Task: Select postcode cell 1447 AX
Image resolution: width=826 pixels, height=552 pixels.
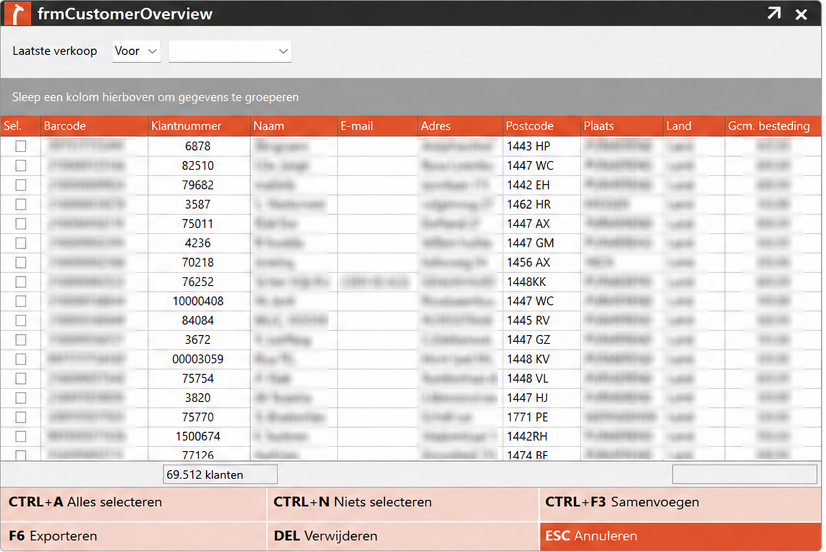Action: click(x=542, y=223)
